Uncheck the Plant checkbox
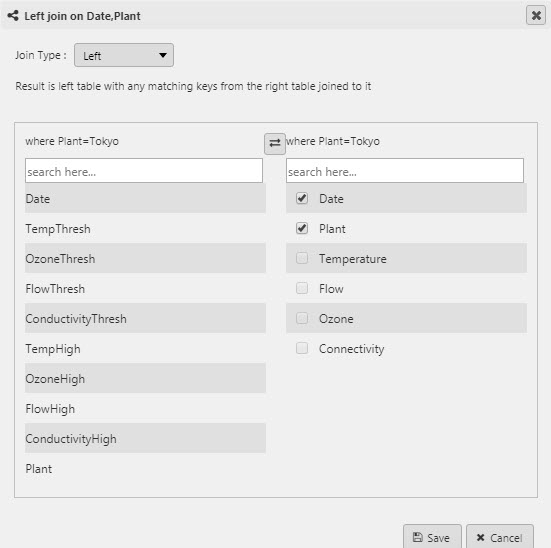 [x=302, y=228]
